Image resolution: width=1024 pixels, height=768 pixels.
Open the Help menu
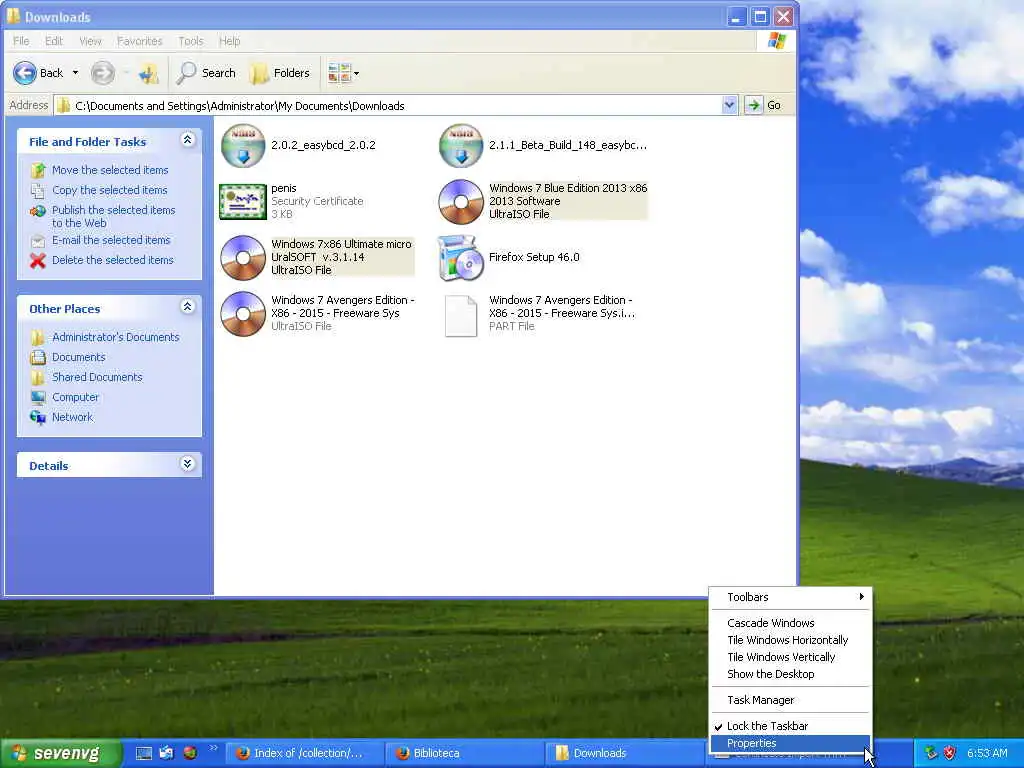229,41
